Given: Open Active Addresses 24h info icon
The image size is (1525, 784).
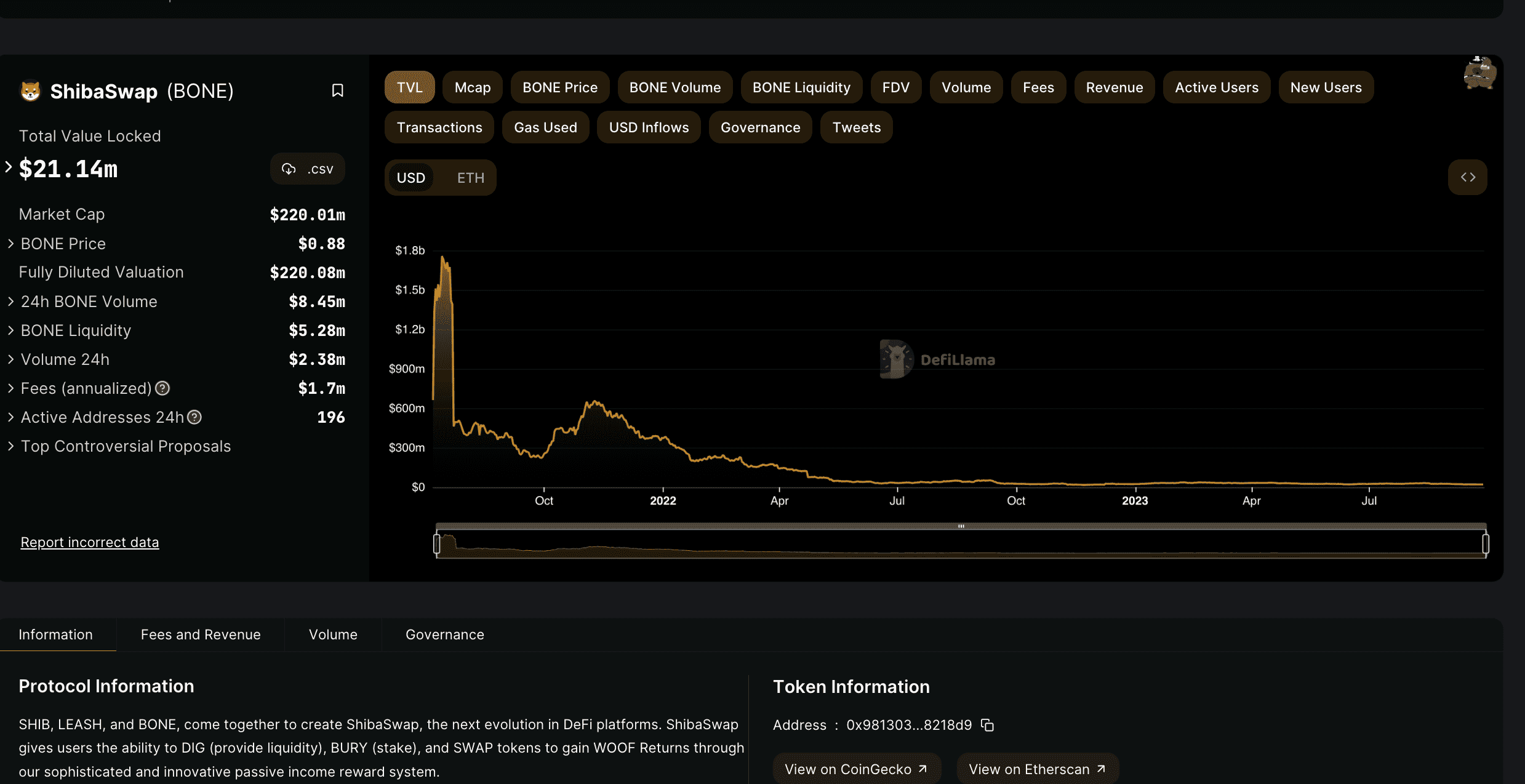Looking at the screenshot, I should (194, 417).
